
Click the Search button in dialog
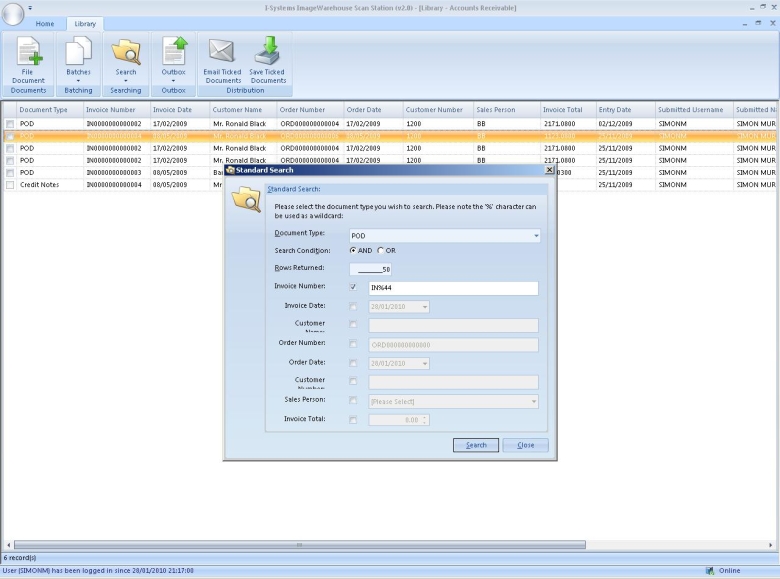(x=476, y=445)
